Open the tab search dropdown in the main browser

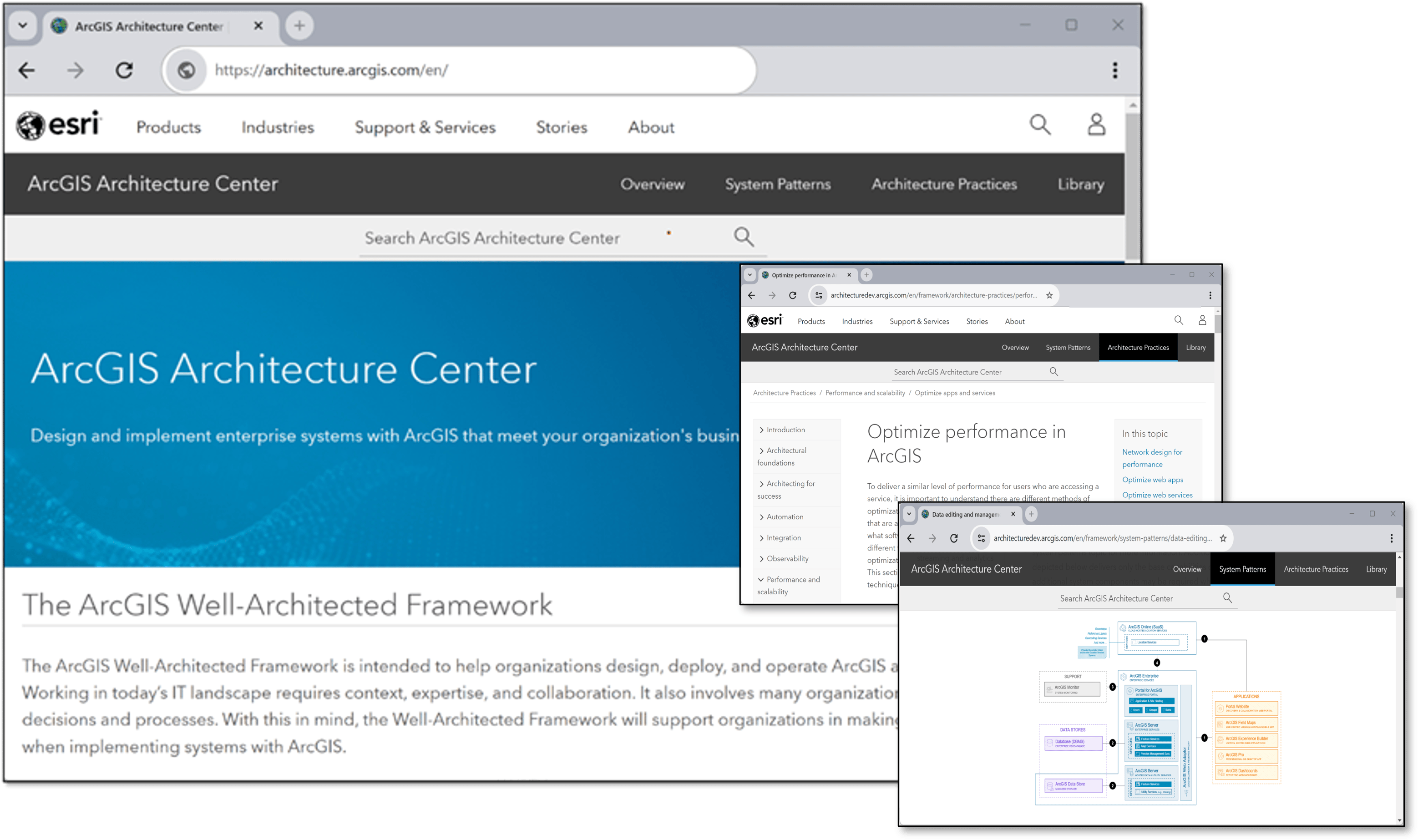point(23,25)
